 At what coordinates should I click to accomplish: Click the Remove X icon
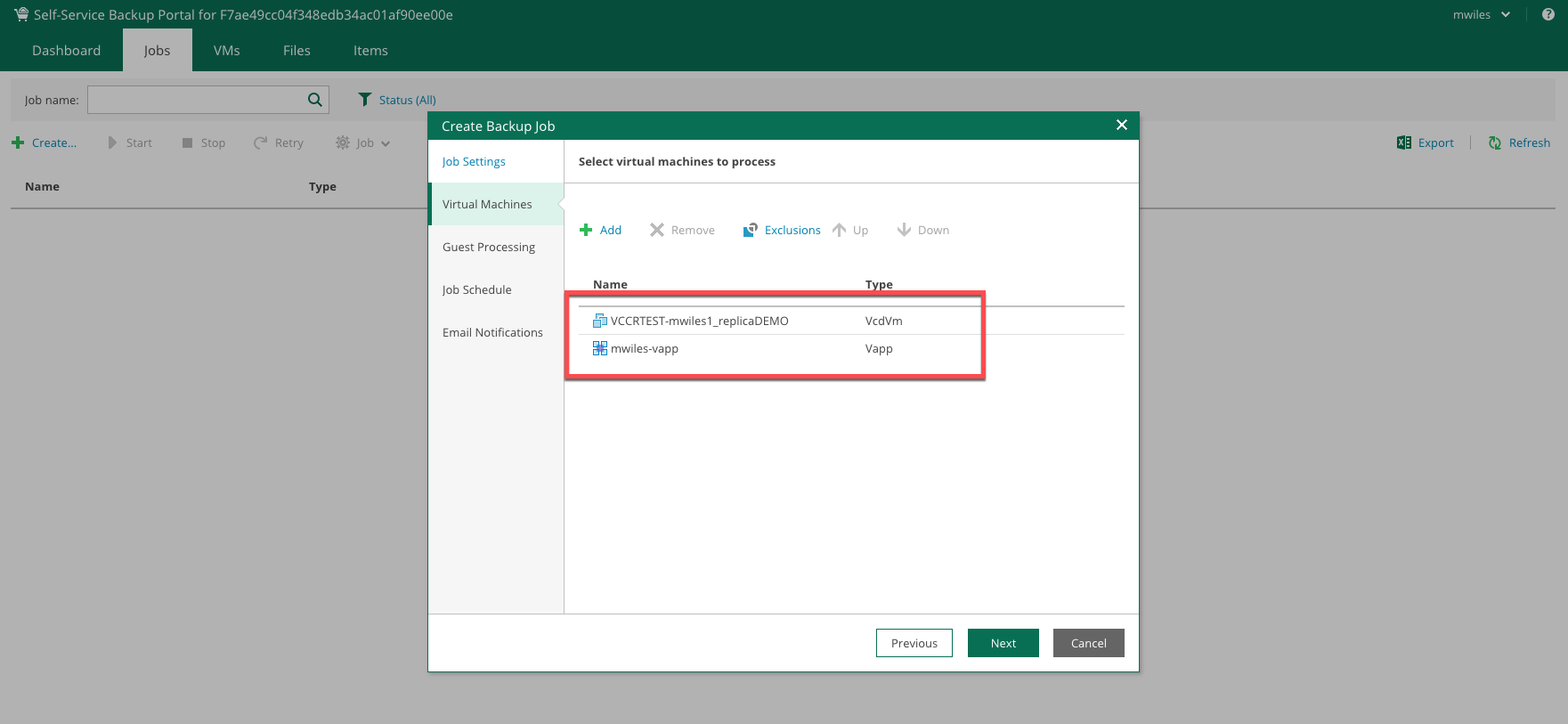657,230
